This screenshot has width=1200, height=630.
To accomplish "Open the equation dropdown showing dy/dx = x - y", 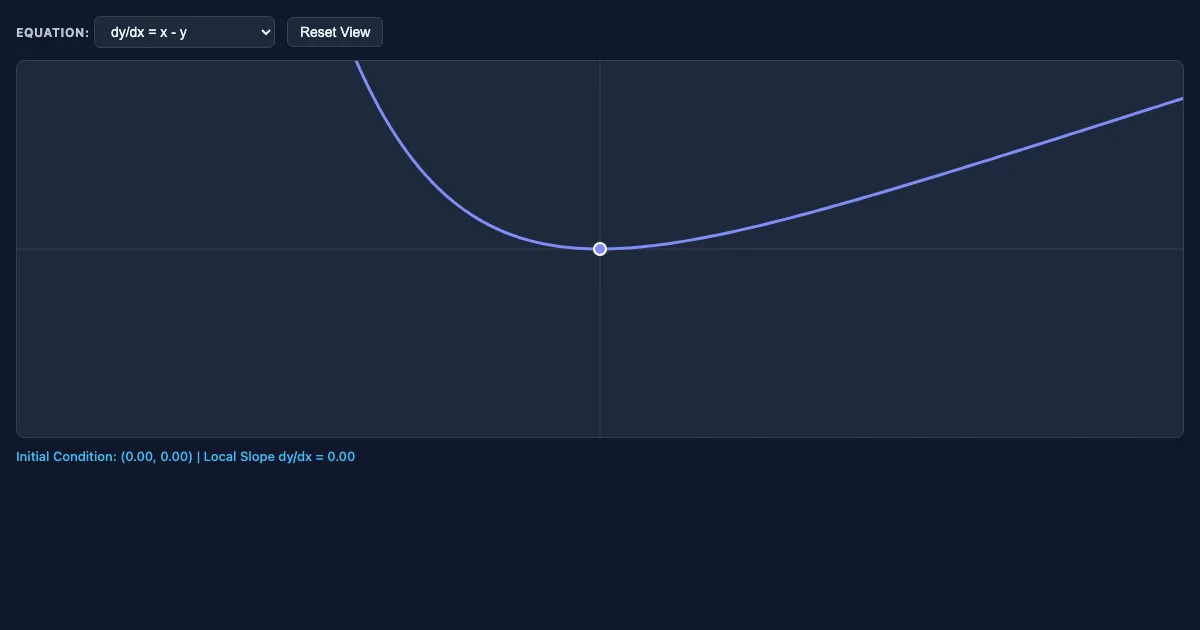I will (x=184, y=32).
